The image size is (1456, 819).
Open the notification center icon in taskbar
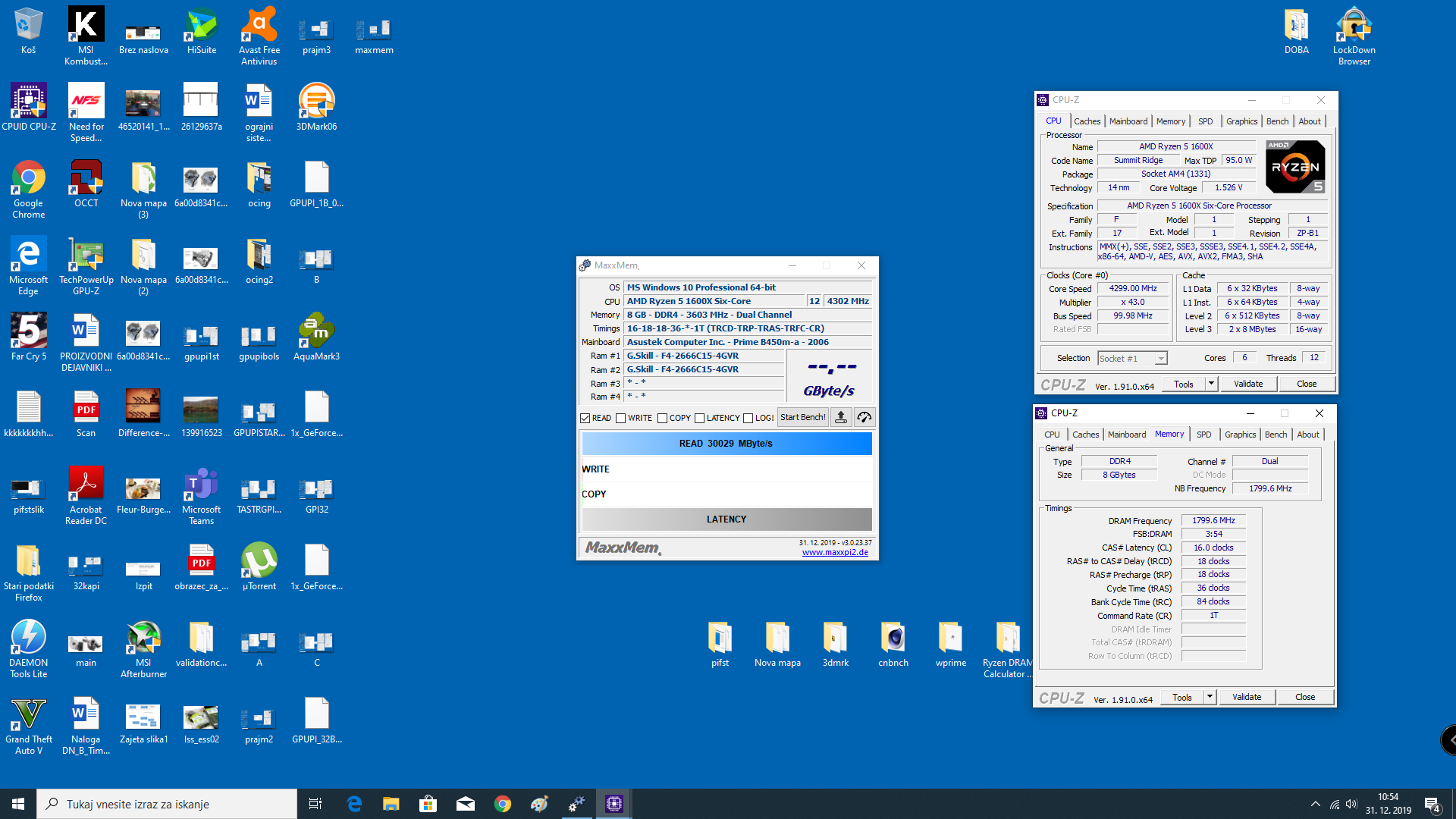[1432, 804]
